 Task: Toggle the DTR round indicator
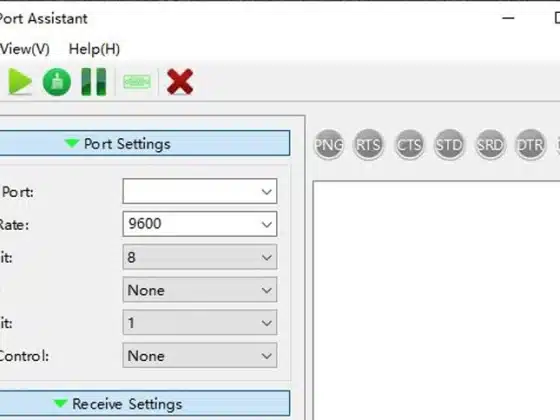530,145
